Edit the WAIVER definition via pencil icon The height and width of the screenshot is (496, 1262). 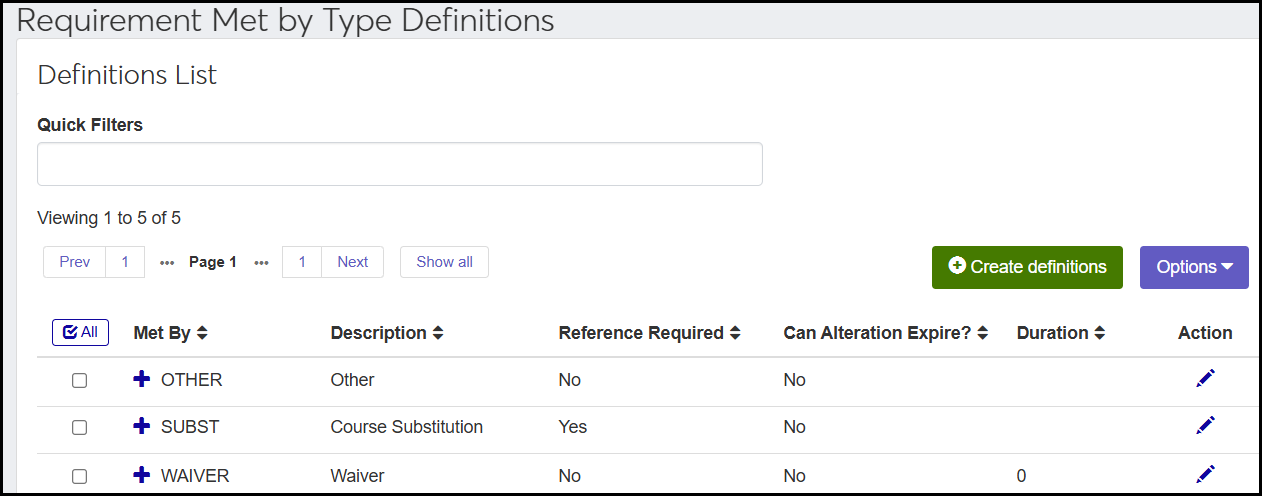pos(1205,473)
